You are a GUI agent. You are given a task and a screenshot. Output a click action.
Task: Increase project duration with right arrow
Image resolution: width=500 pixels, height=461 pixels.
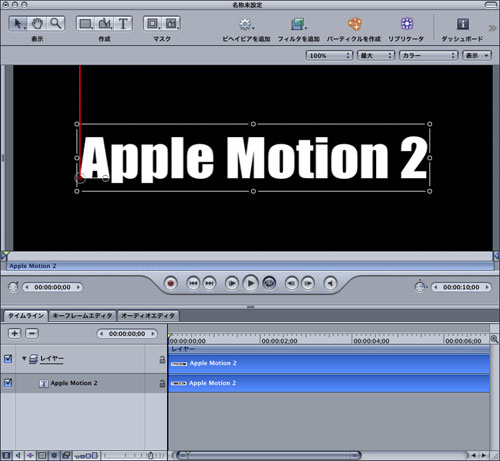[x=487, y=287]
